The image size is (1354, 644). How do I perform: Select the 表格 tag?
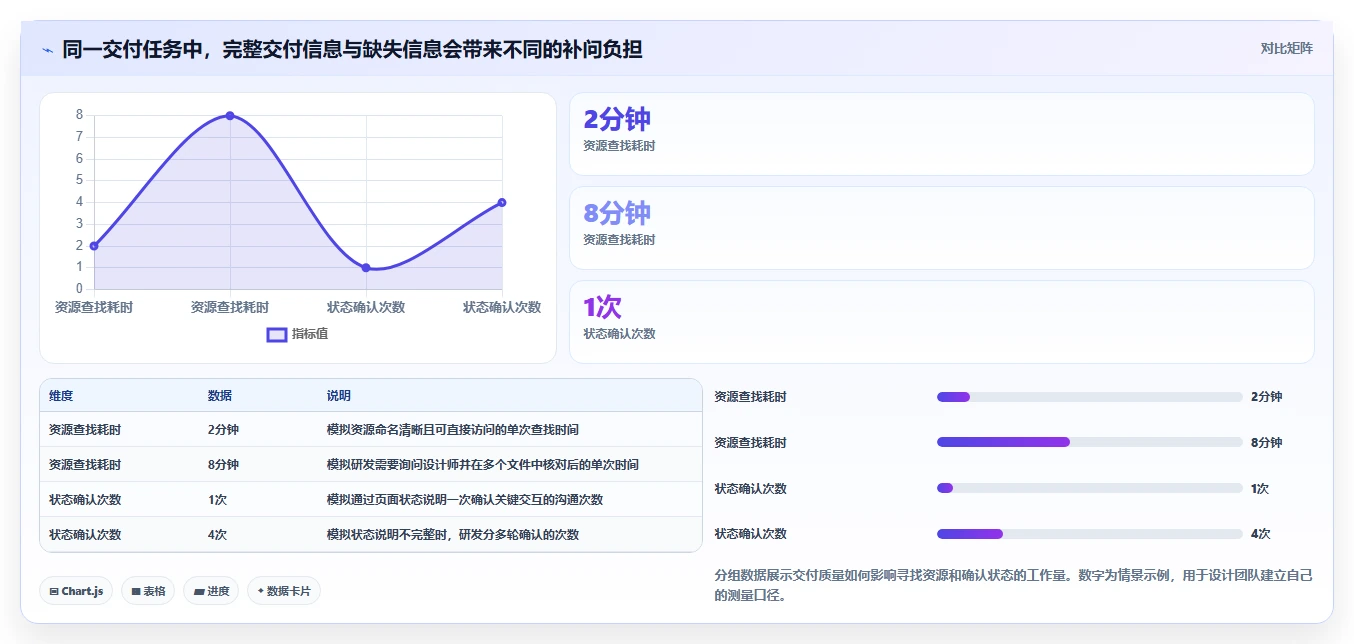click(148, 591)
